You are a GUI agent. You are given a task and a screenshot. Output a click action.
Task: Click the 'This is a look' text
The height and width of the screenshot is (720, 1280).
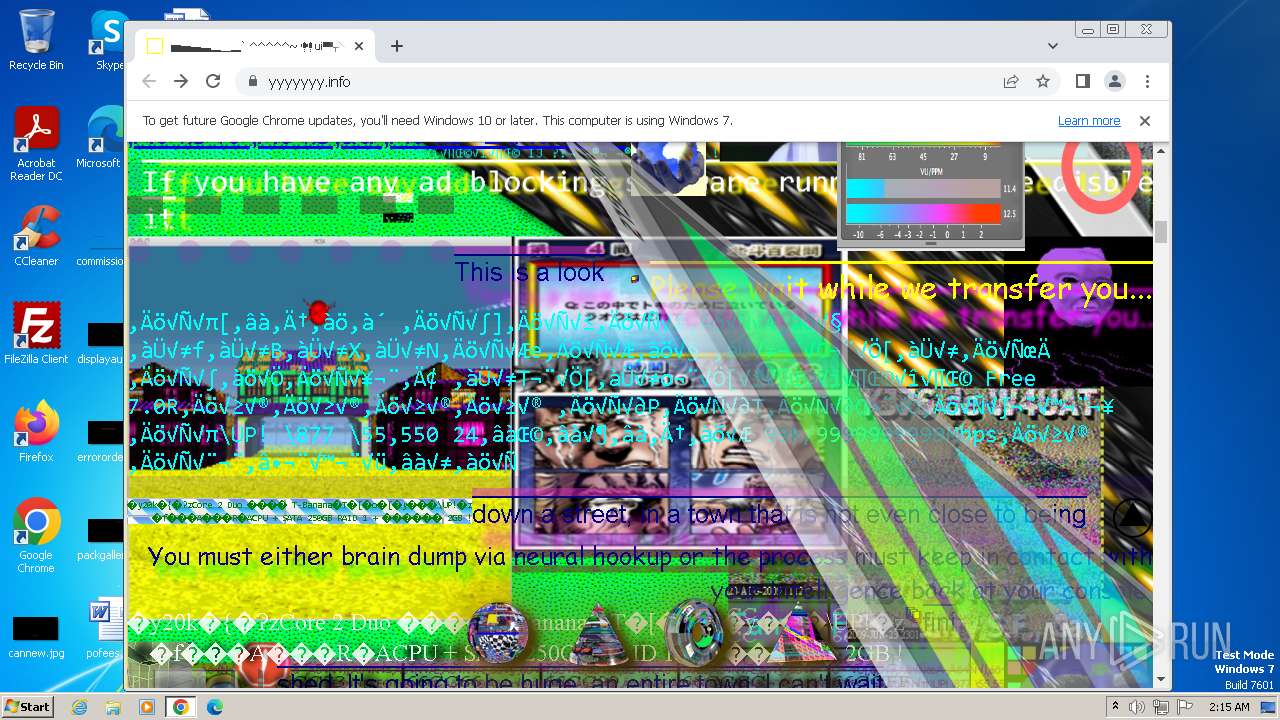pyautogui.click(x=529, y=272)
